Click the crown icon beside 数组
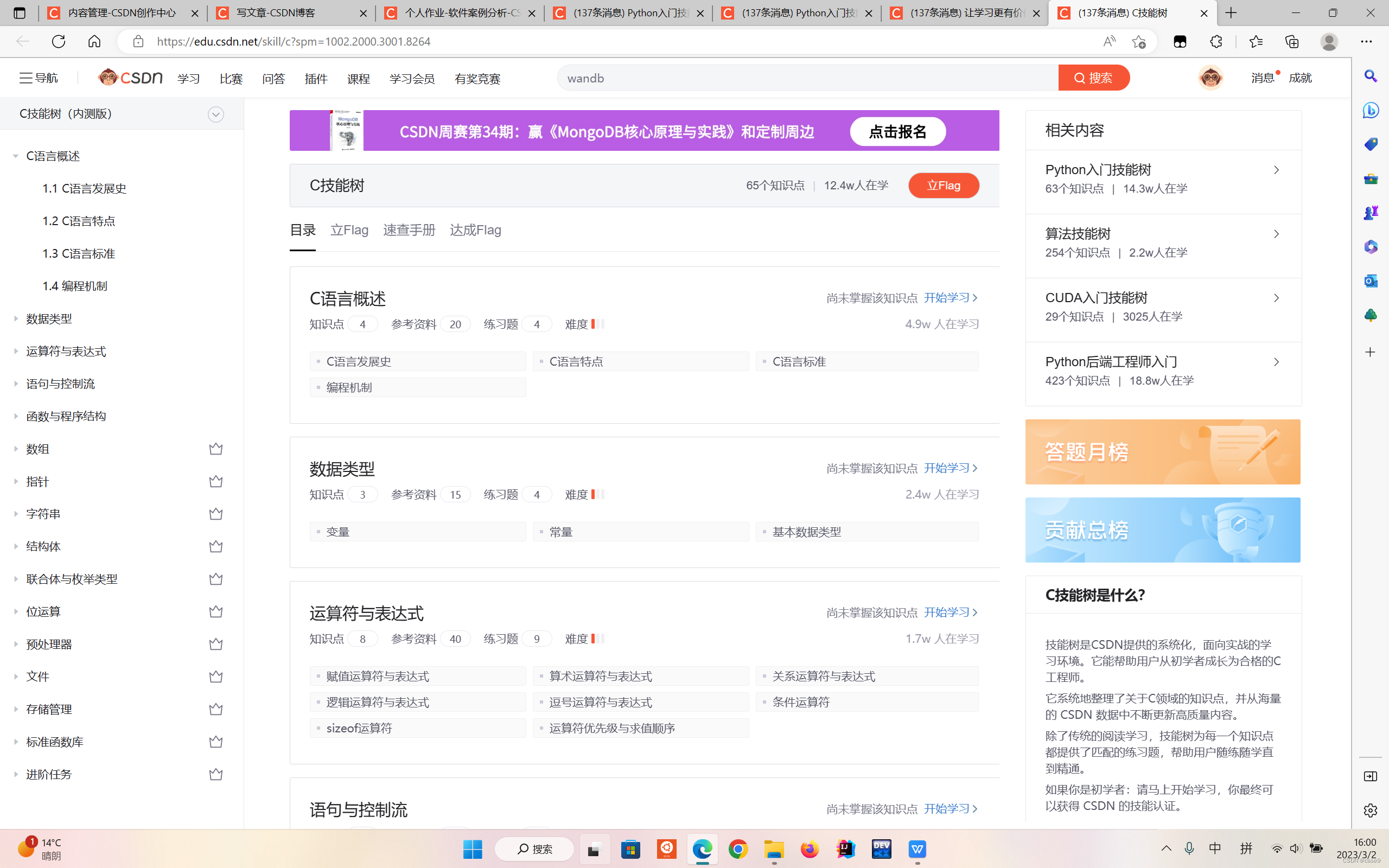Viewport: 1389px width, 868px height. point(216,449)
